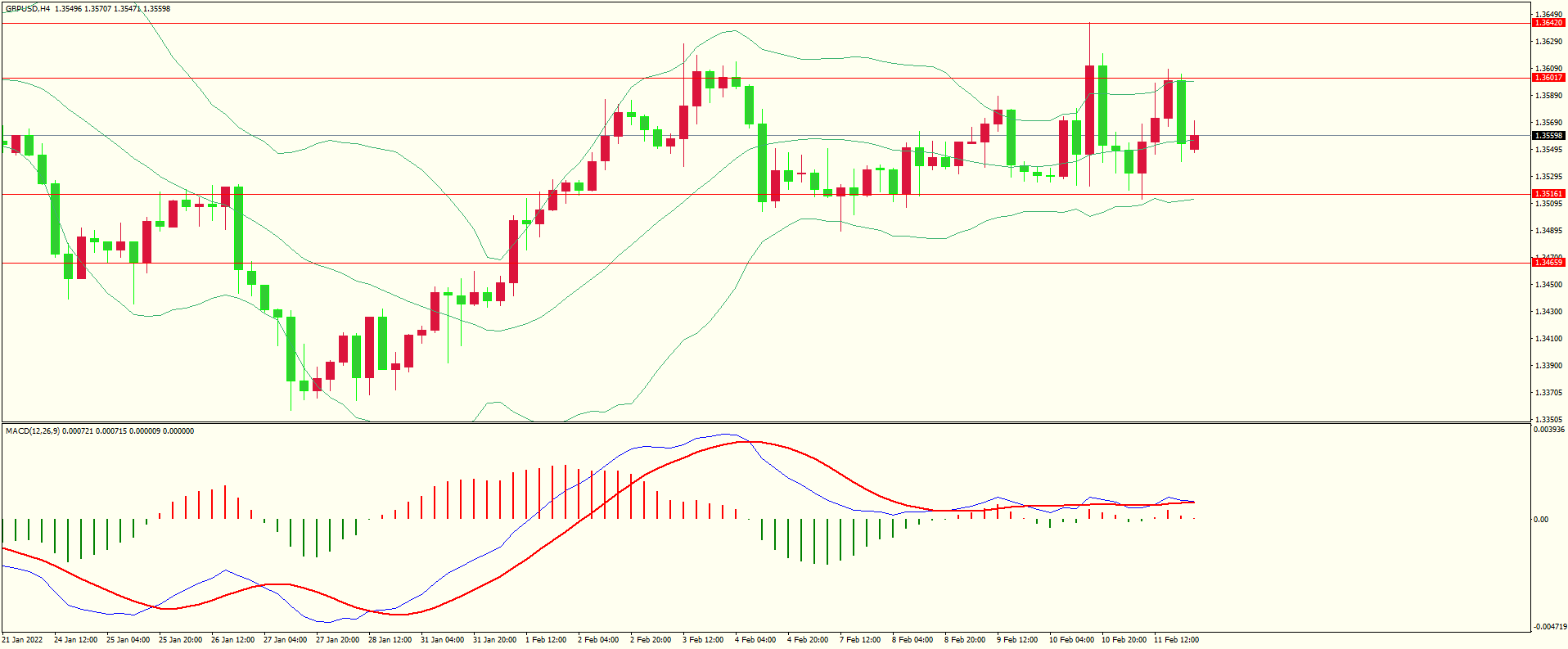Click the 1.36490 price scale value
Viewport: 1568px width, 649px height.
[1548, 15]
